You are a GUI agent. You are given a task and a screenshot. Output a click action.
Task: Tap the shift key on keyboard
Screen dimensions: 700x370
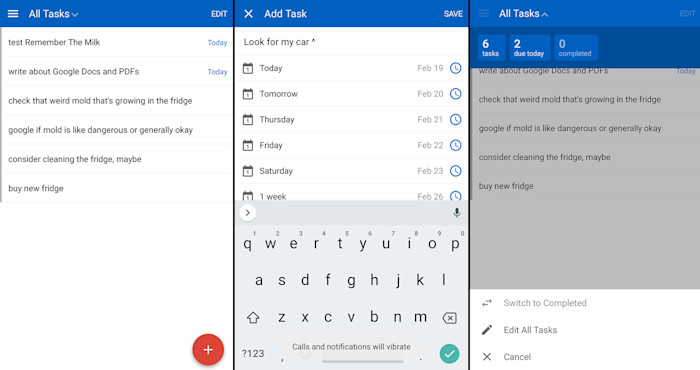(x=253, y=317)
